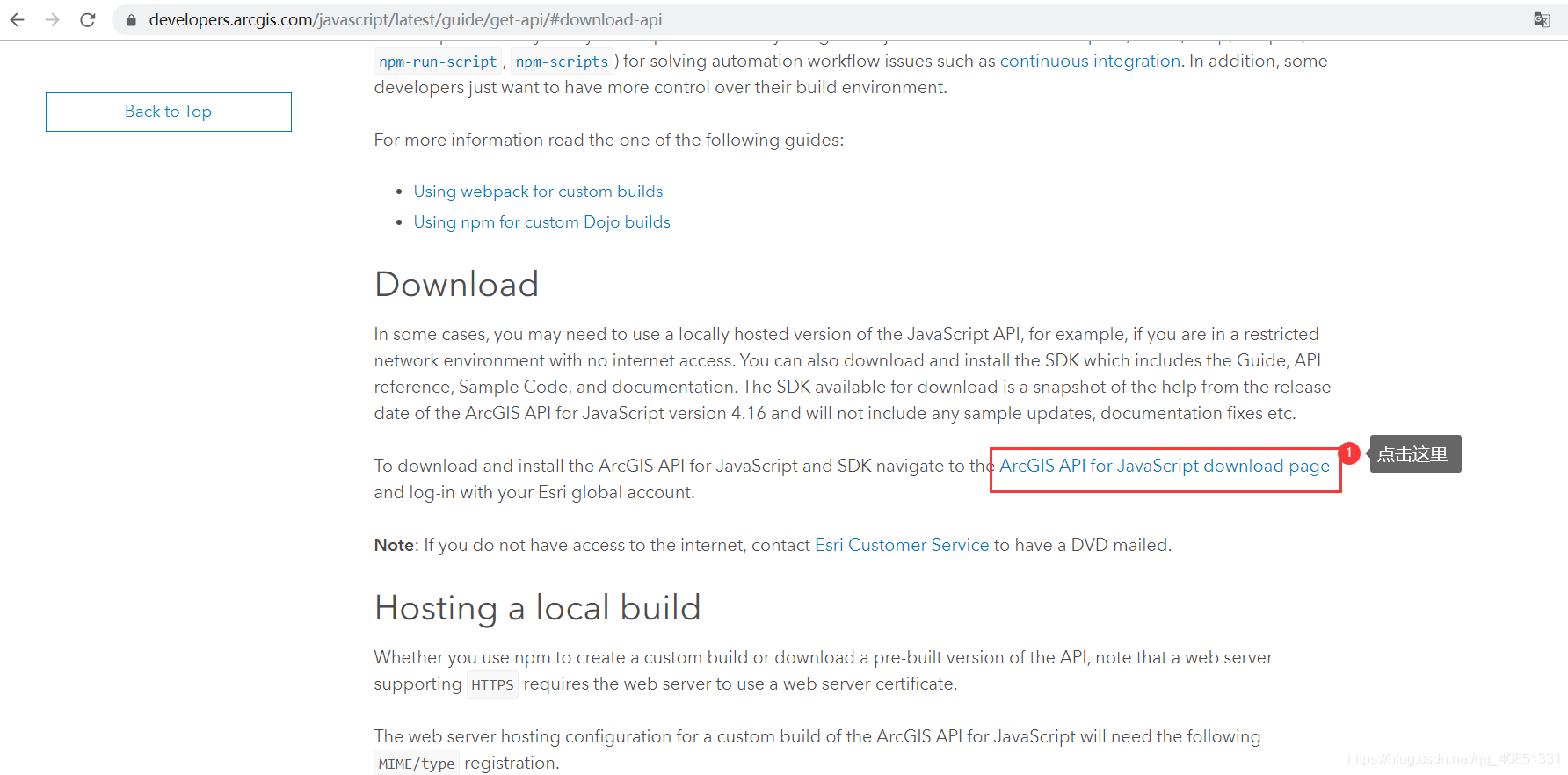This screenshot has height=775, width=1568.
Task: Open the Esri Customer Service link
Action: pyautogui.click(x=902, y=545)
